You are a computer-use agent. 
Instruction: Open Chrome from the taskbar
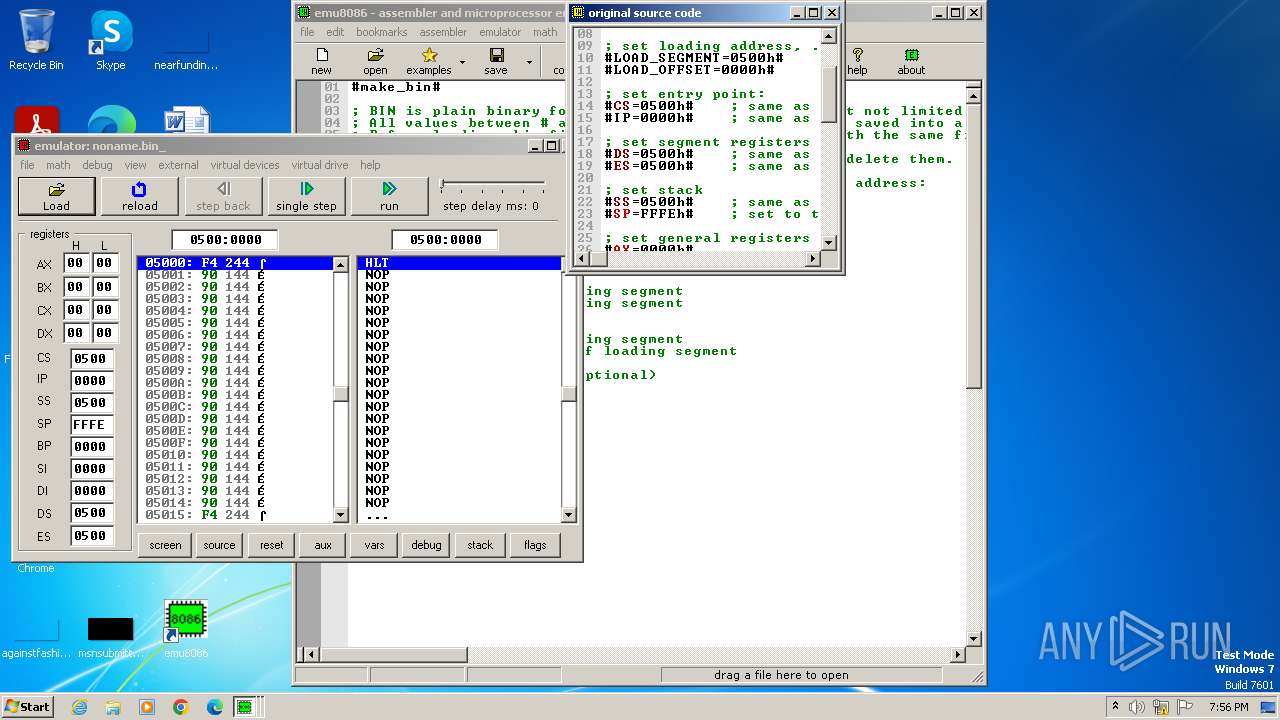click(x=181, y=707)
